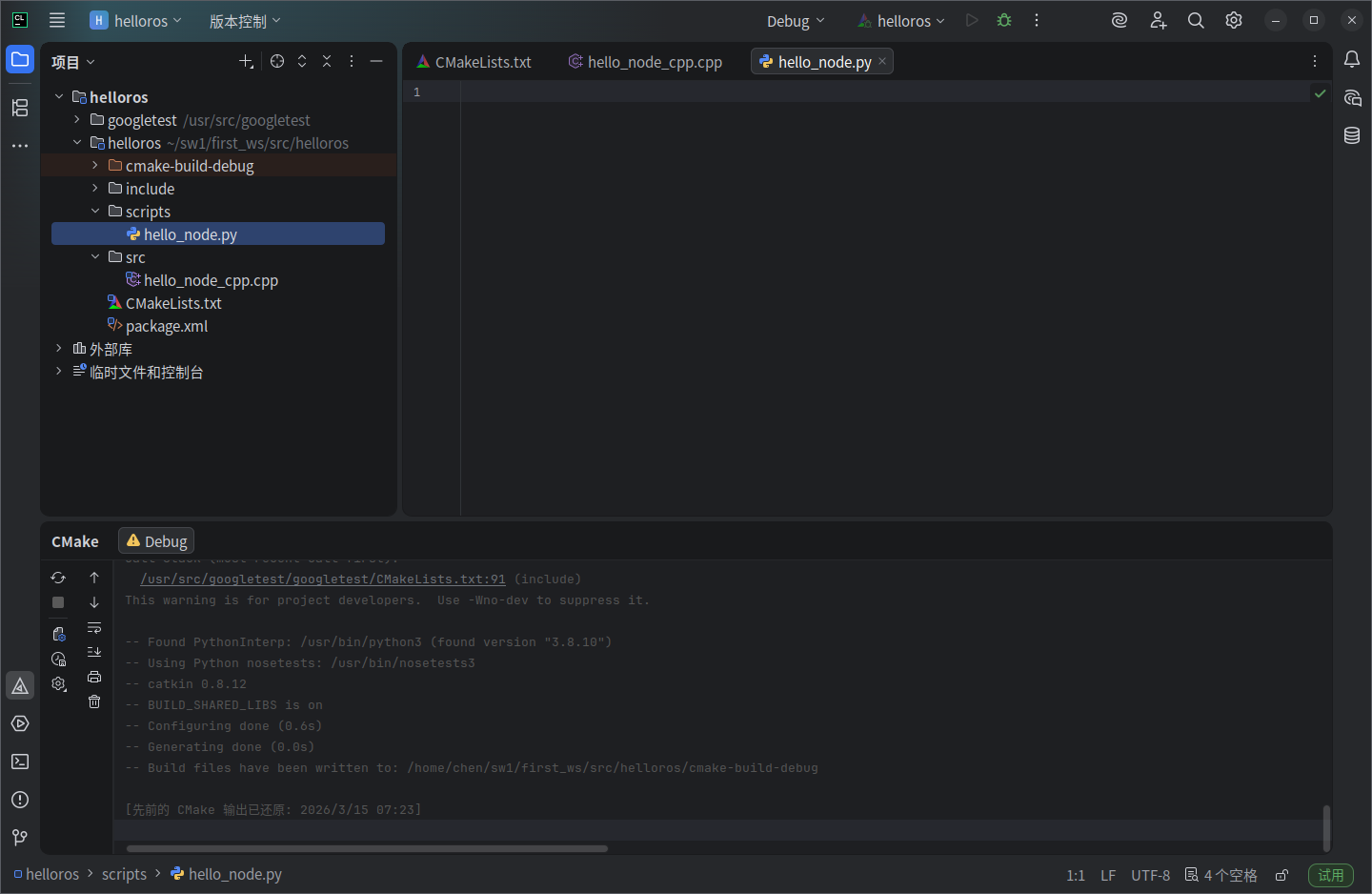1372x894 pixels.
Task: Select package.xml in project tree
Action: 166,326
